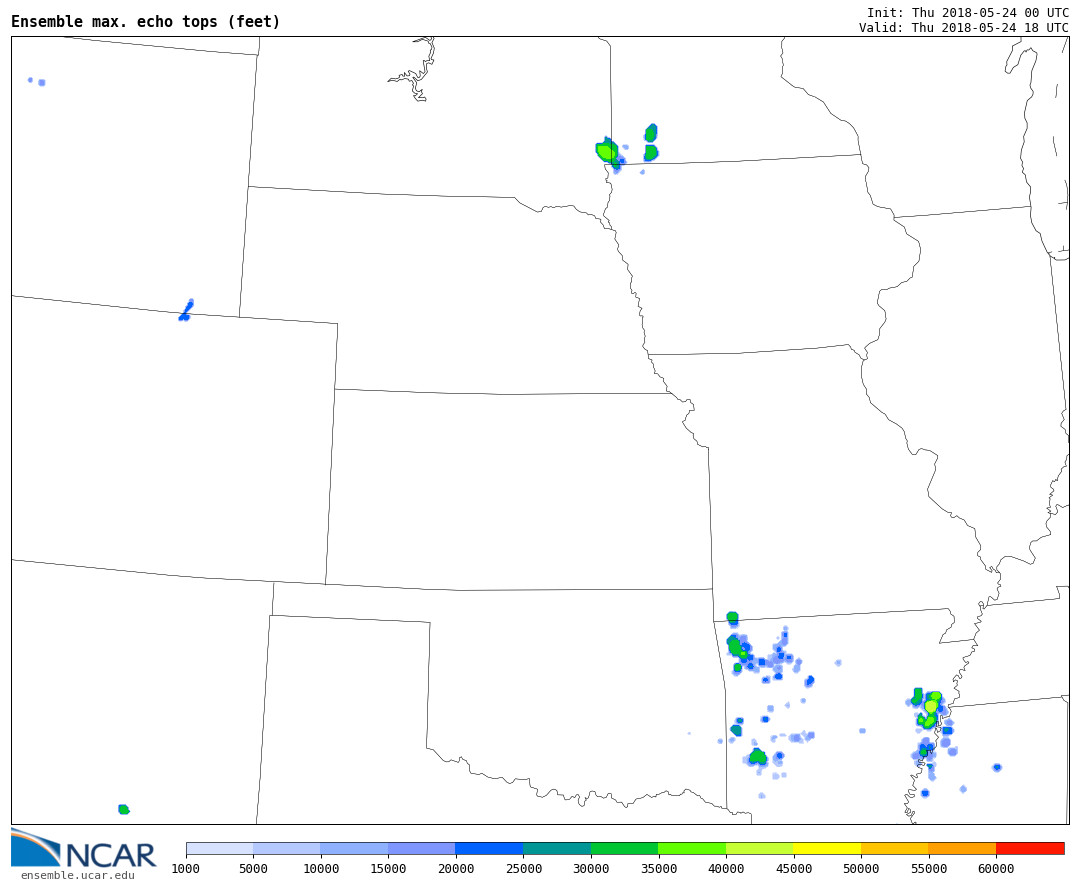Click the "Ensemble max. echo tops (feet)" title
Image resolution: width=1080 pixels, height=887 pixels.
146,22
